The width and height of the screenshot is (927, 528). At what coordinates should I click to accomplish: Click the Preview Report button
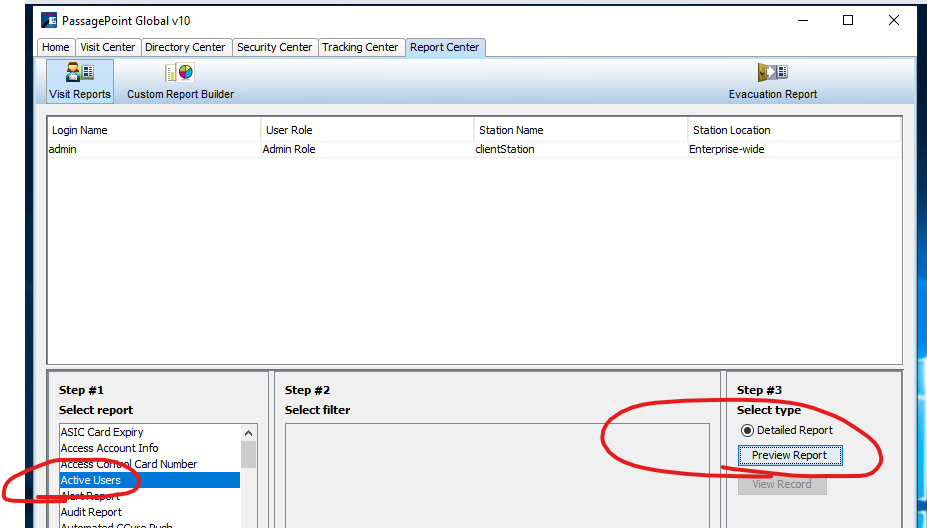790,455
